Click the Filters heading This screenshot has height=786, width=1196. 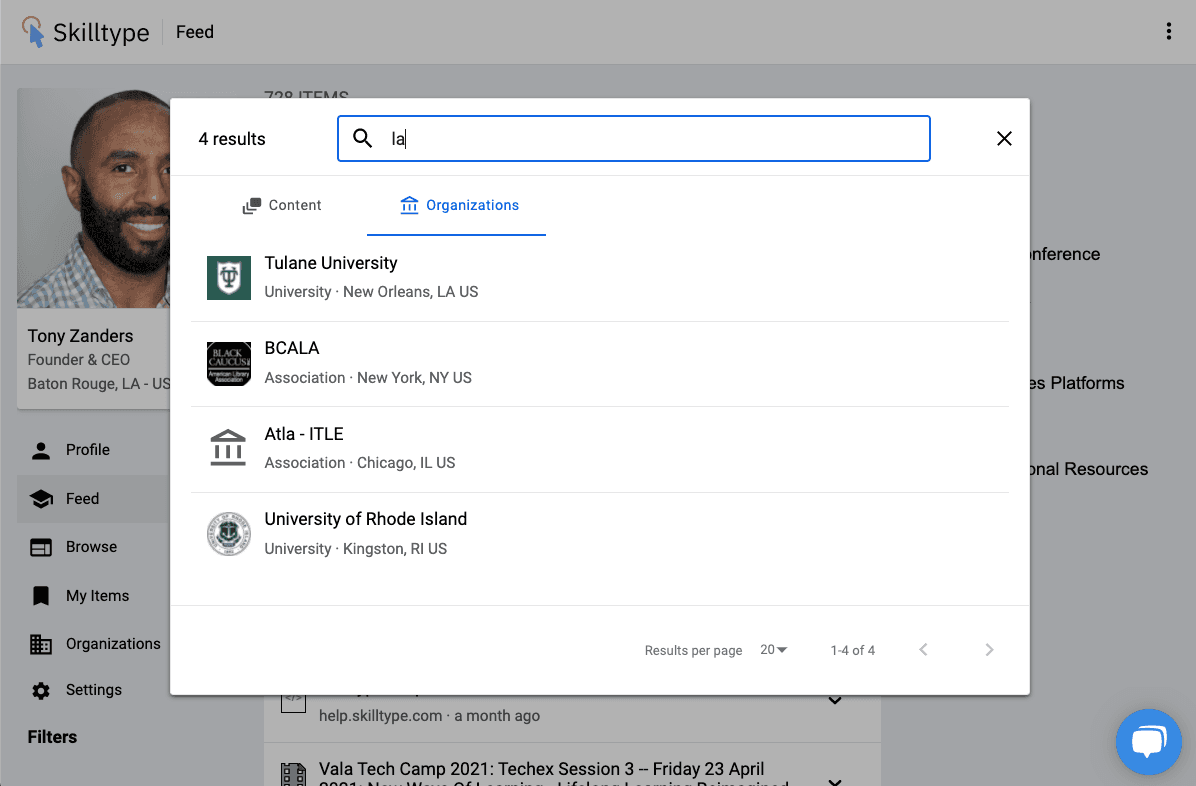[53, 737]
